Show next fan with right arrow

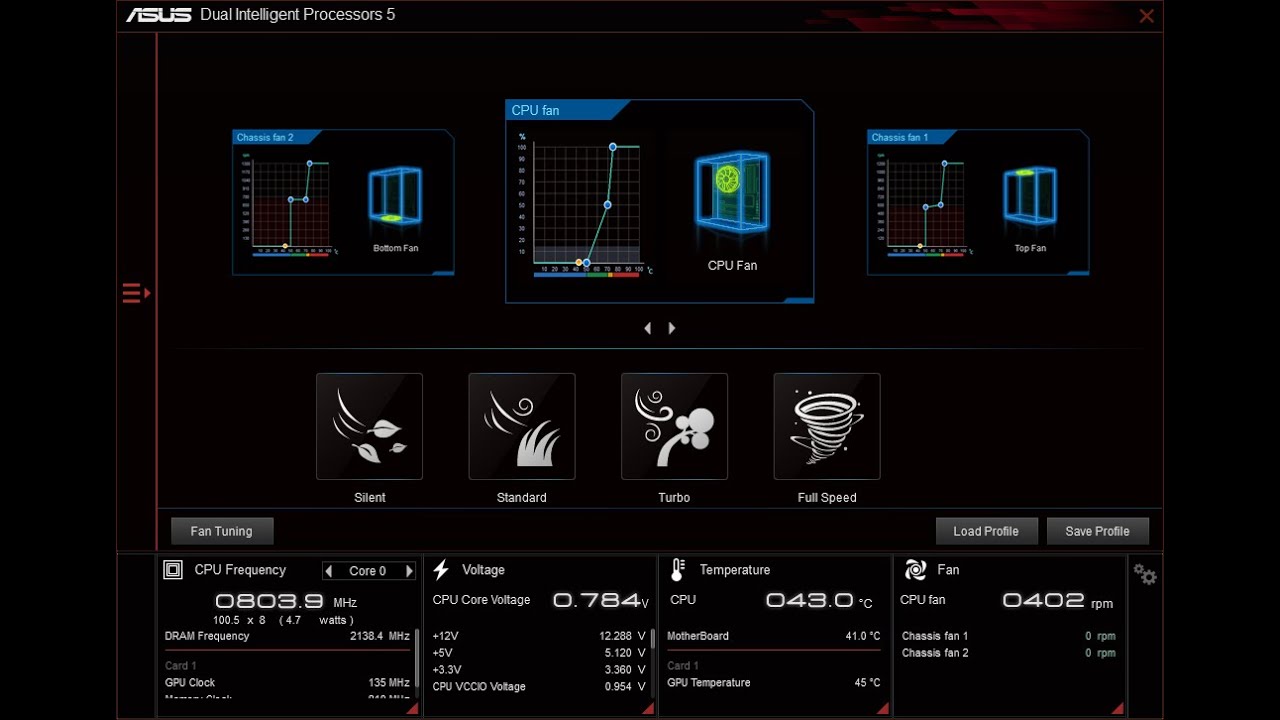coord(671,328)
